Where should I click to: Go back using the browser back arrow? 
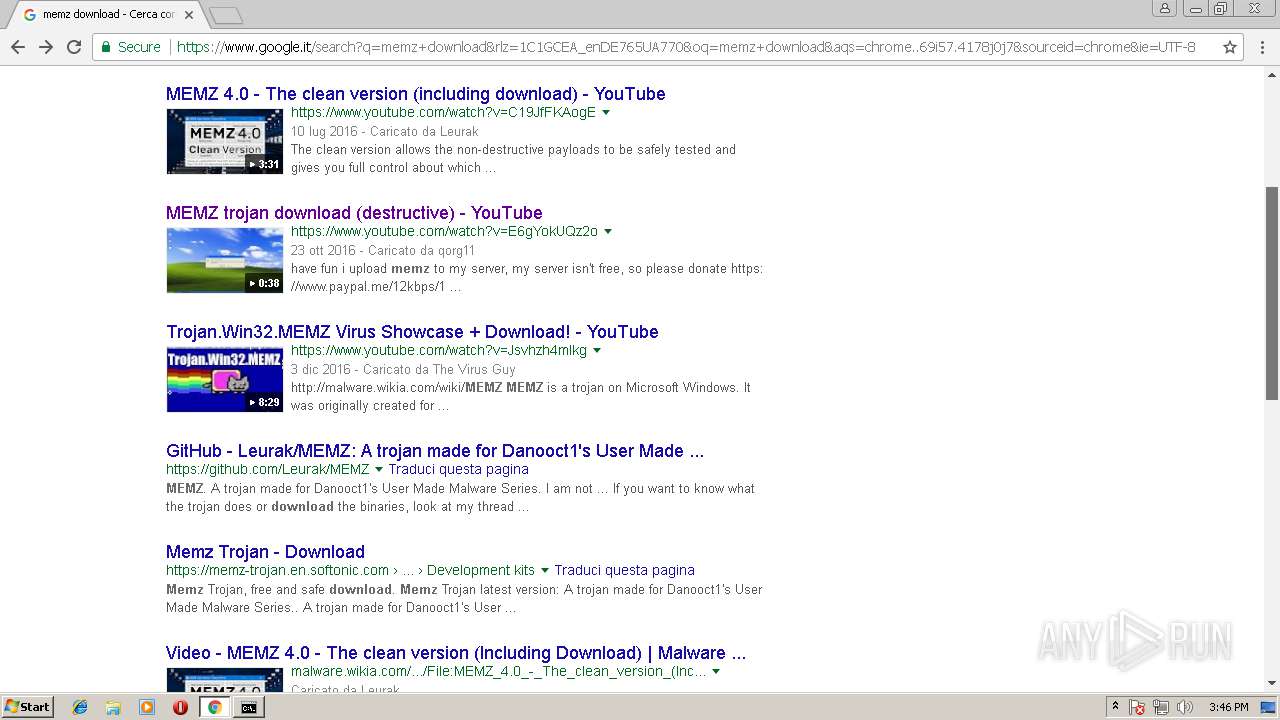coord(18,47)
